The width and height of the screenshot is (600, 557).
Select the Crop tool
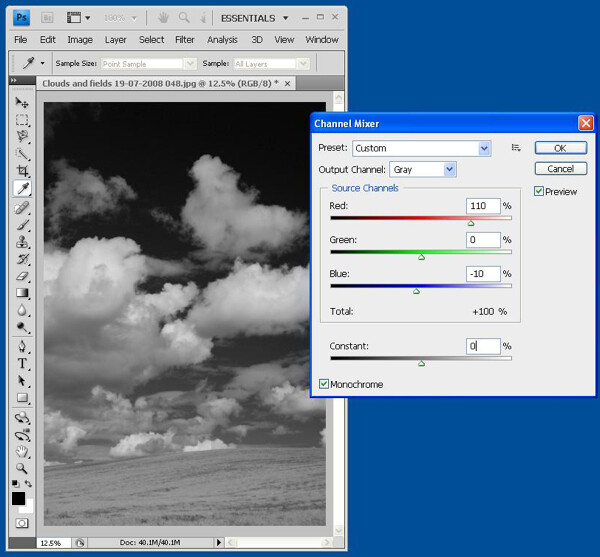[22, 171]
